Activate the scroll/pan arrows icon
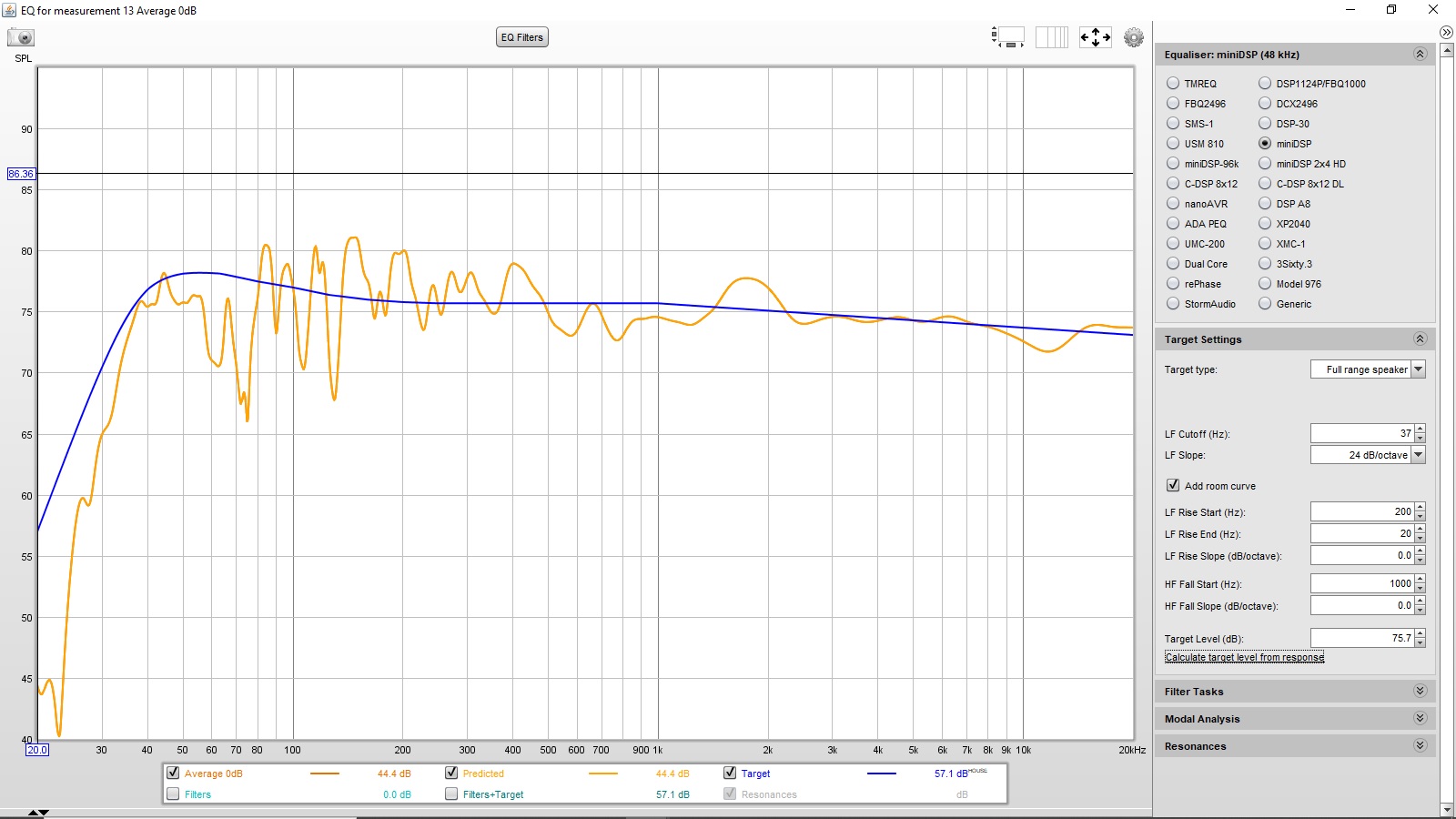 1096,37
